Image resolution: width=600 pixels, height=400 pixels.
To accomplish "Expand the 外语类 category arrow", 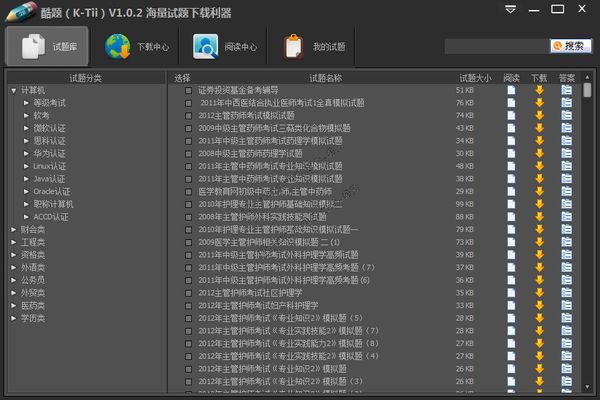I will click(14, 268).
